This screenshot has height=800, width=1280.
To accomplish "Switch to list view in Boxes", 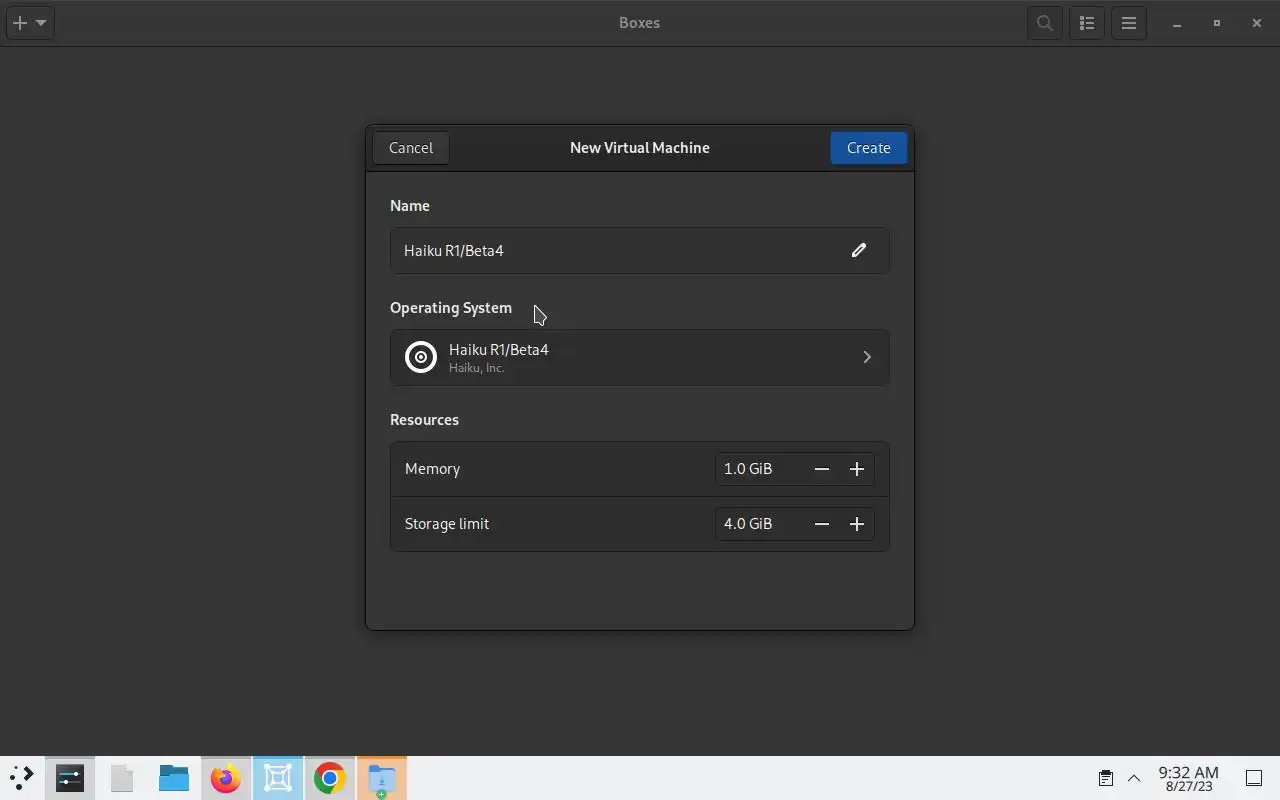I will (x=1087, y=23).
